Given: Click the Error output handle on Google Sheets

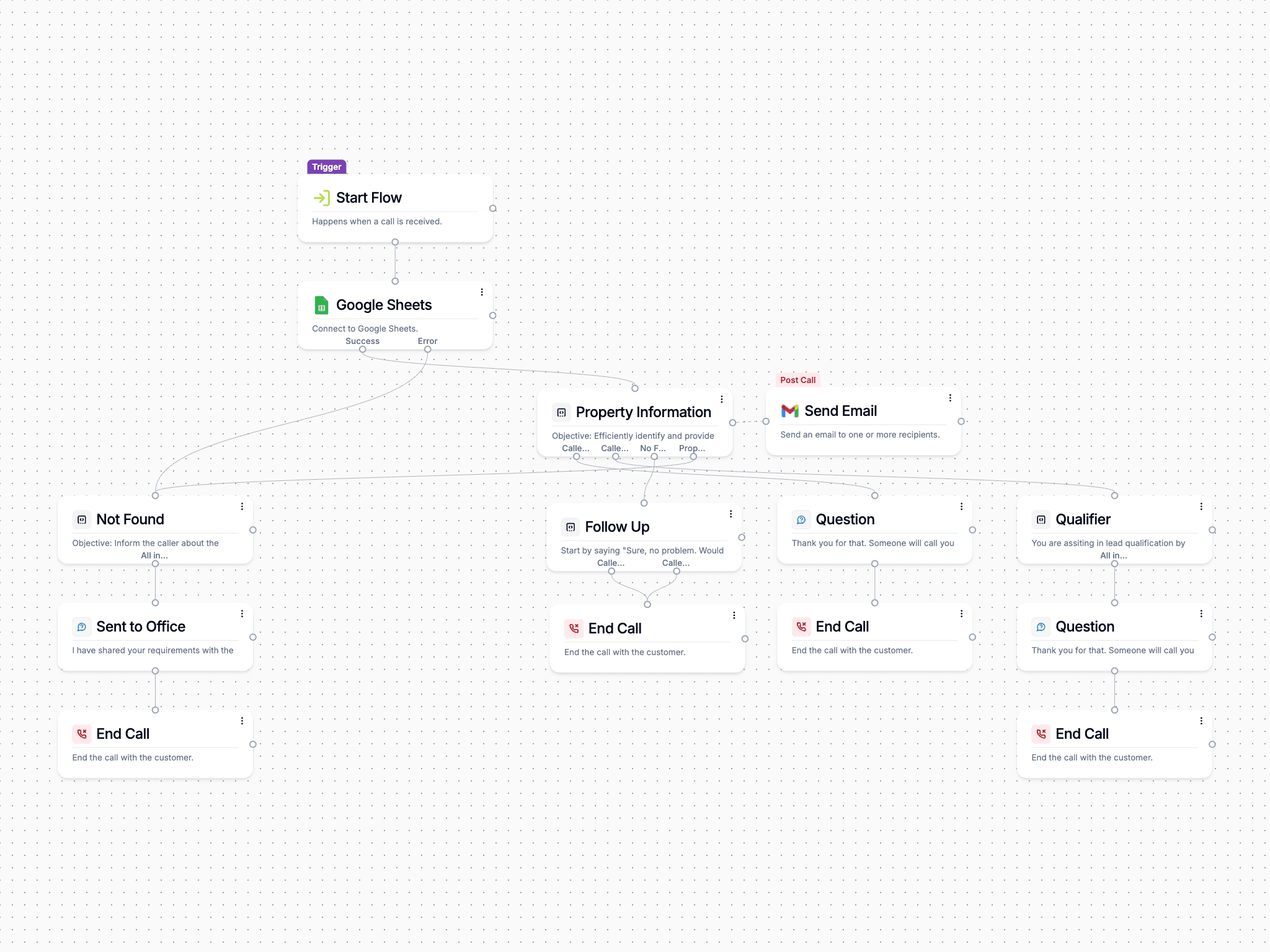Looking at the screenshot, I should (x=427, y=349).
